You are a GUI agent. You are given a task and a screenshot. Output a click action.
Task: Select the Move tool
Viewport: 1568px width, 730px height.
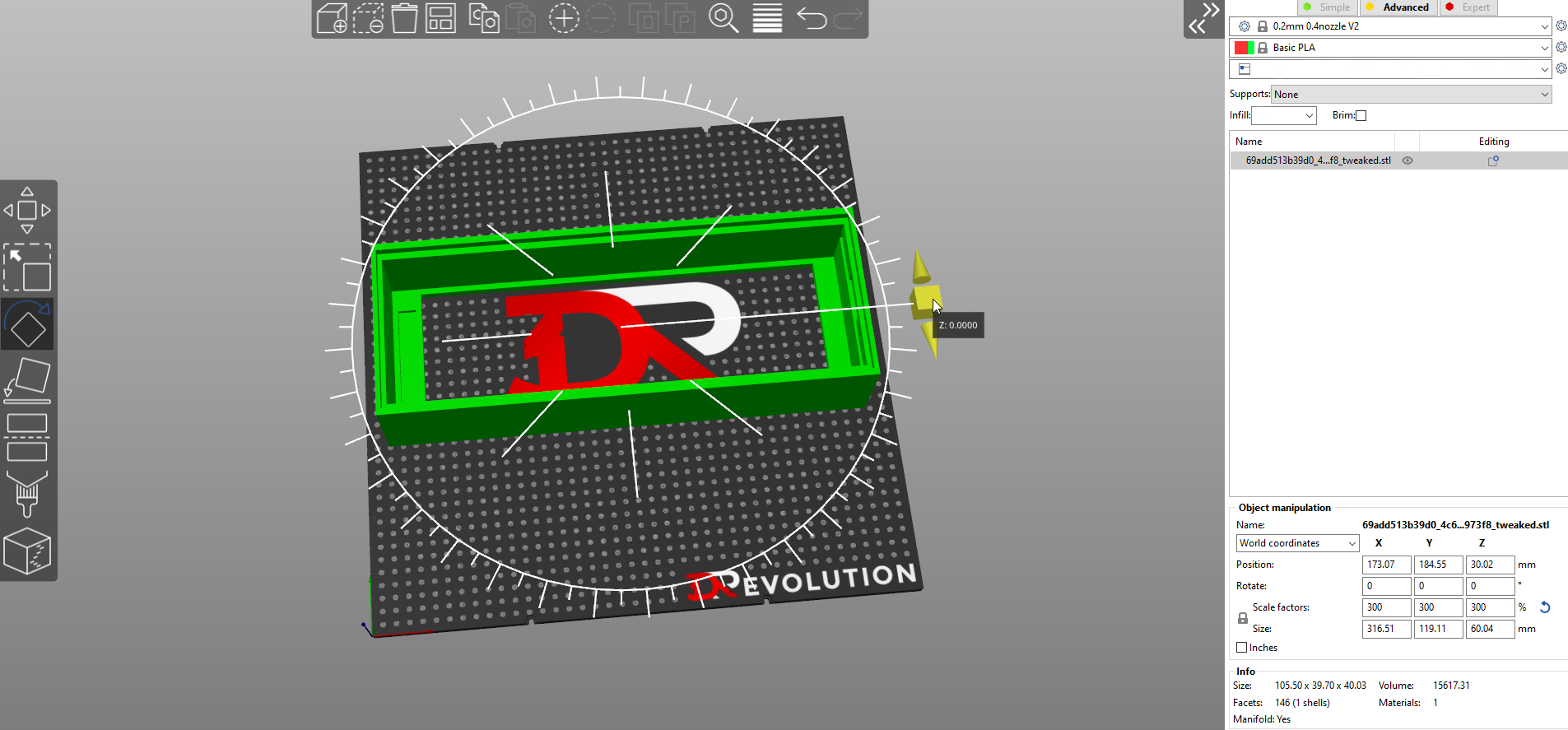pyautogui.click(x=27, y=210)
